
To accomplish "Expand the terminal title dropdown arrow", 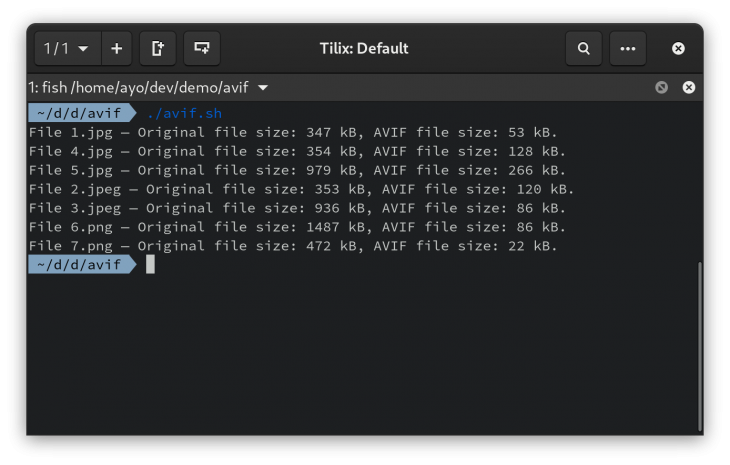I will pos(263,88).
